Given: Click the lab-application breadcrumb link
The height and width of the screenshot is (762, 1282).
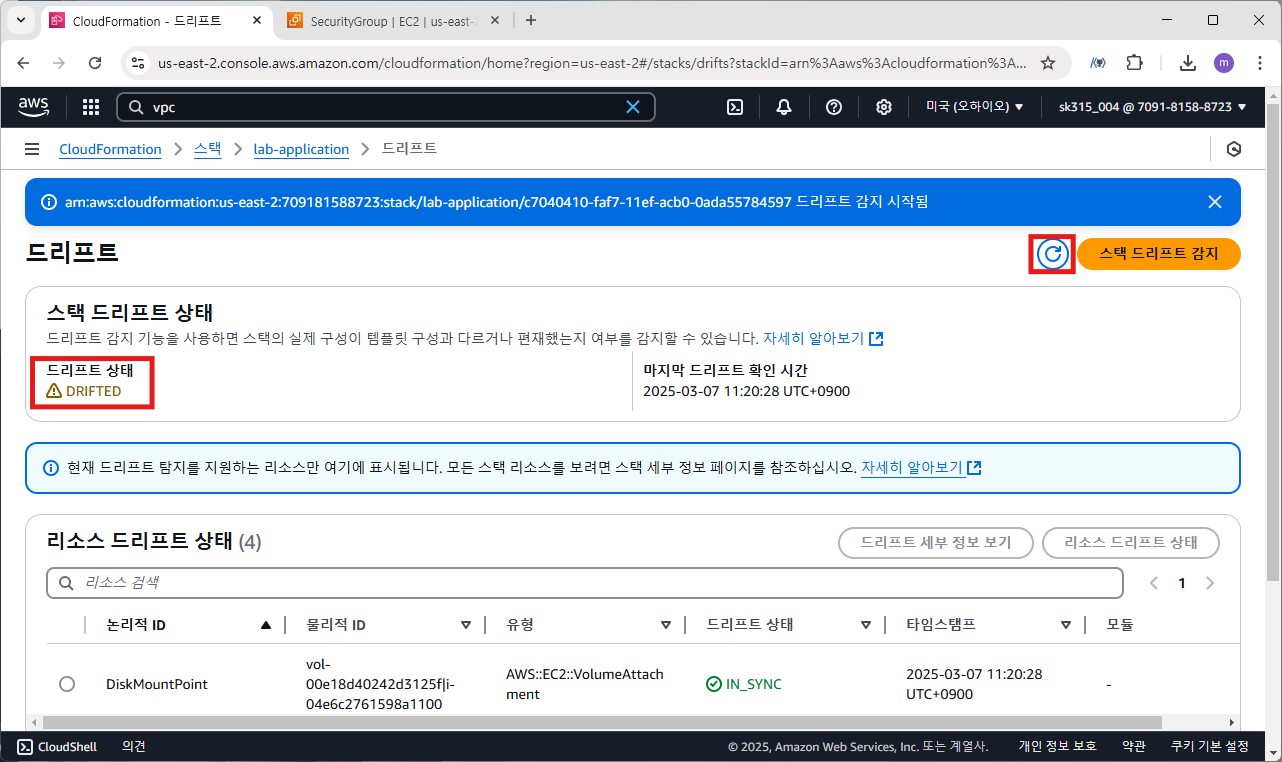Looking at the screenshot, I should (301, 149).
